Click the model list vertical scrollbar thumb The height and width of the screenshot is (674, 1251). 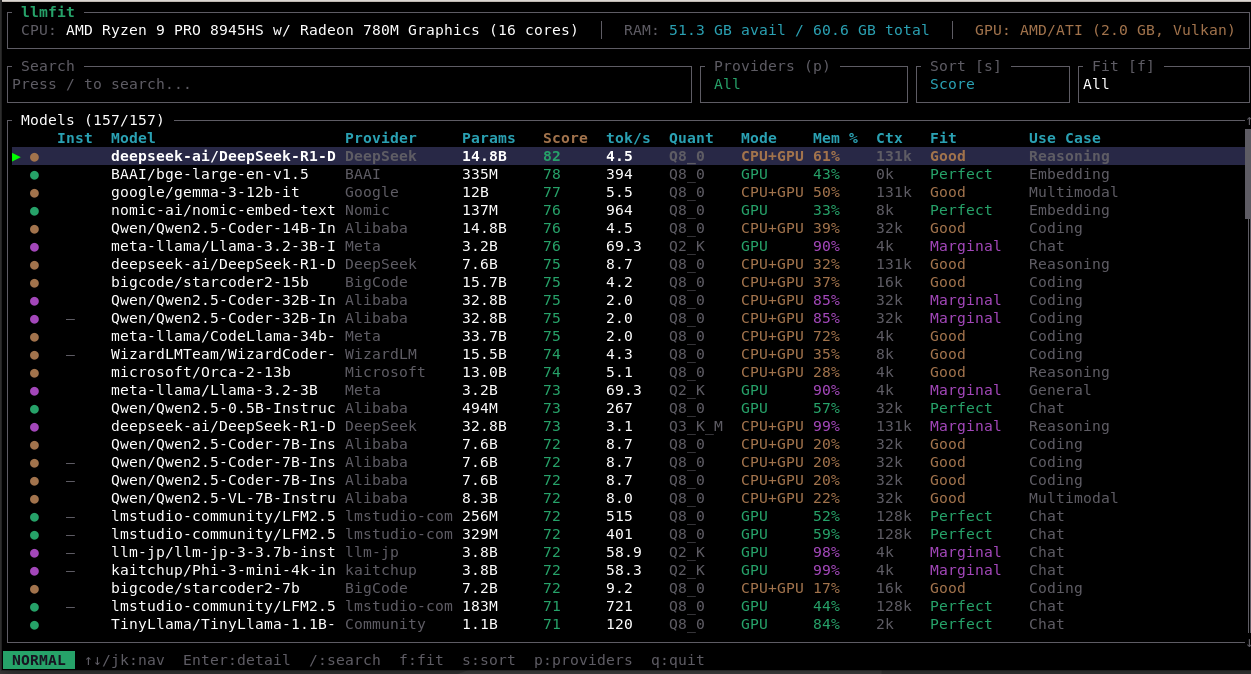1246,175
